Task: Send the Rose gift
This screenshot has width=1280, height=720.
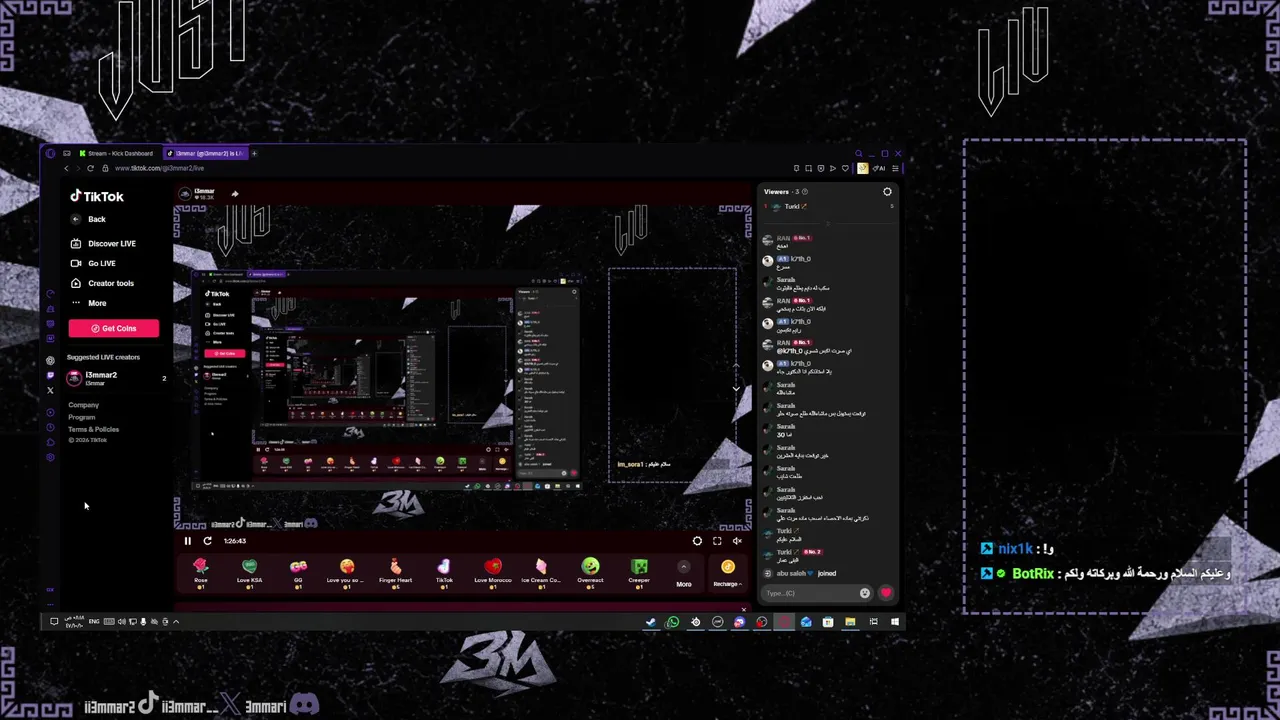Action: point(201,573)
